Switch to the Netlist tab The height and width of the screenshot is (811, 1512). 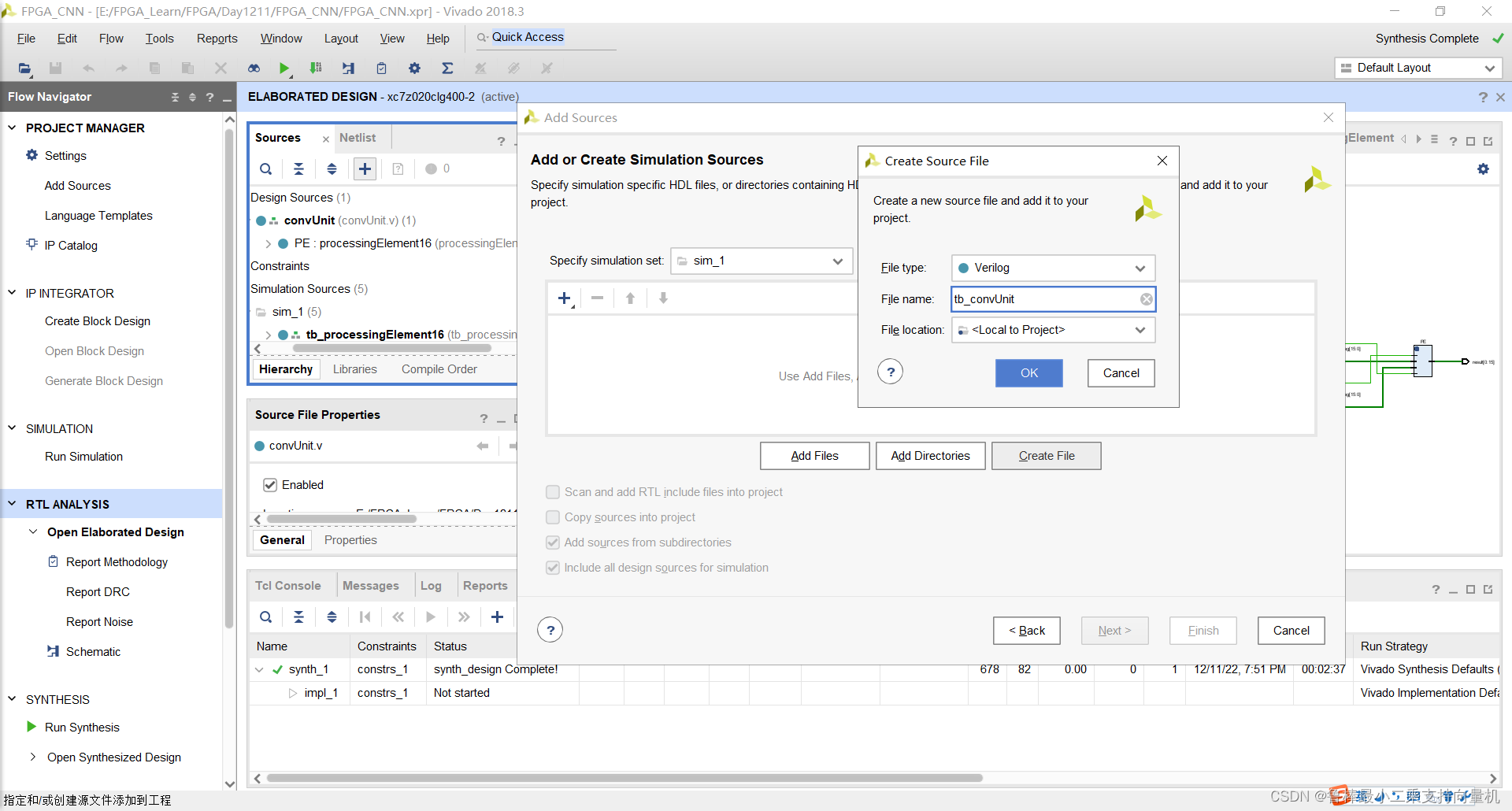(x=358, y=138)
